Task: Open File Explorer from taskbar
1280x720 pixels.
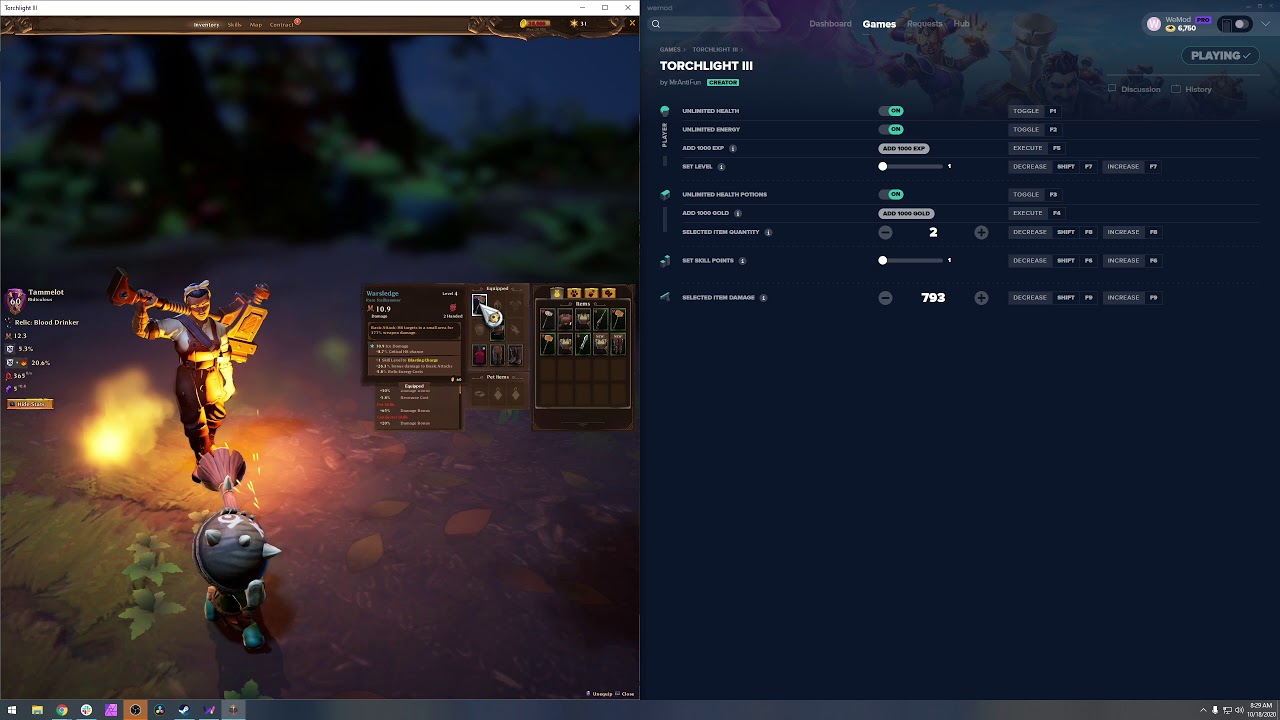Action: click(37, 710)
